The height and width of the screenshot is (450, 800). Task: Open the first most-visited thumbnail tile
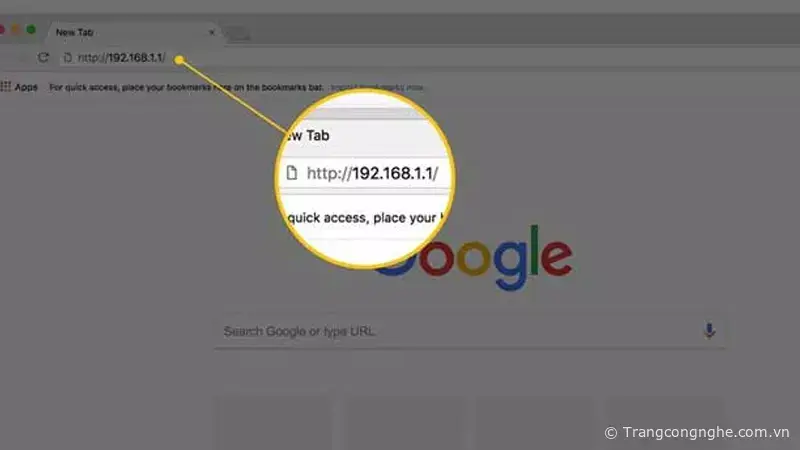point(273,421)
